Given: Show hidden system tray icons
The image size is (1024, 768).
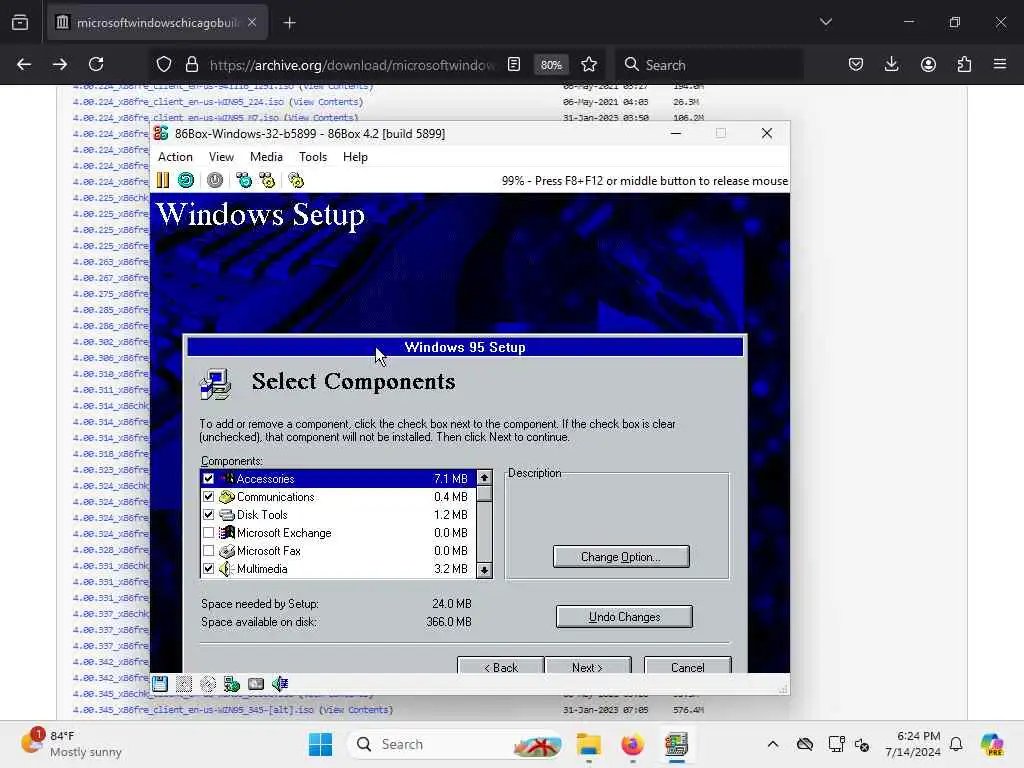Looking at the screenshot, I should 773,744.
